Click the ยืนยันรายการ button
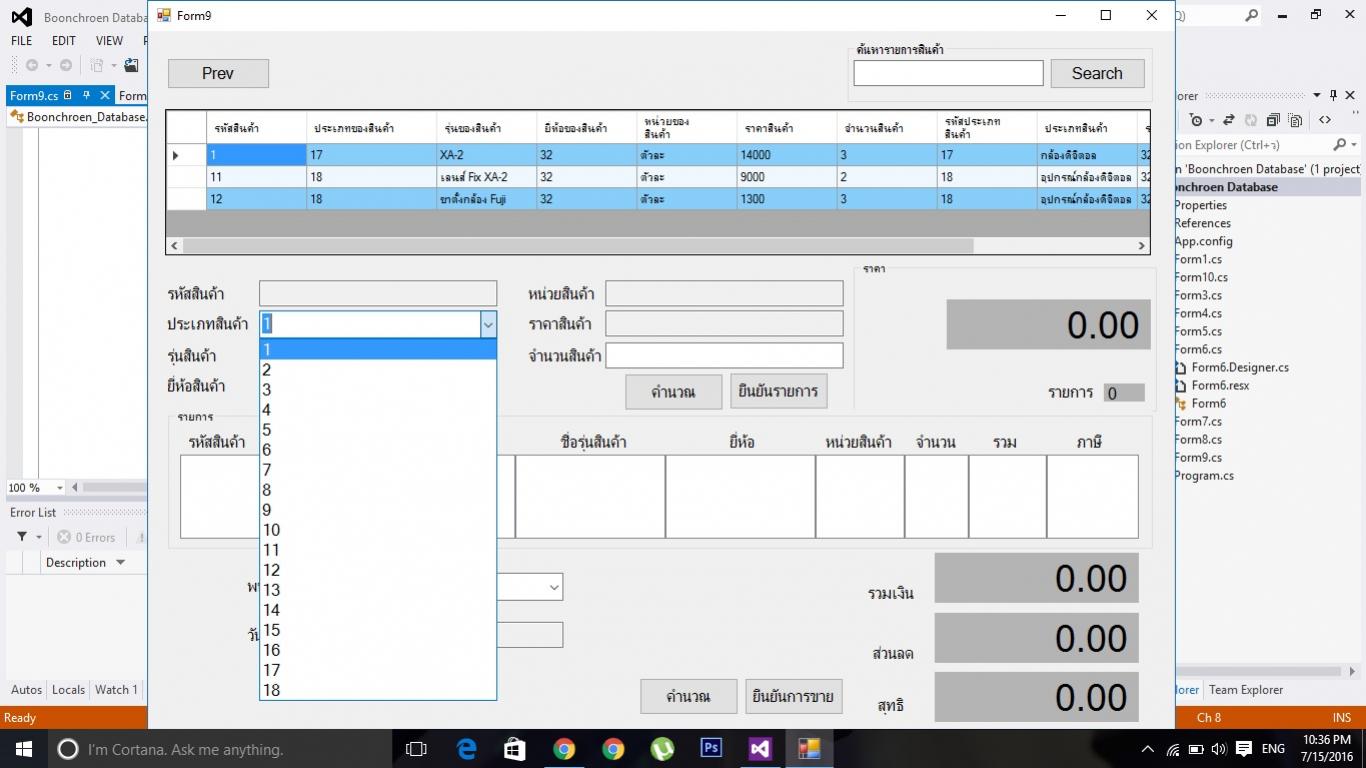Image resolution: width=1366 pixels, height=768 pixels. (778, 391)
